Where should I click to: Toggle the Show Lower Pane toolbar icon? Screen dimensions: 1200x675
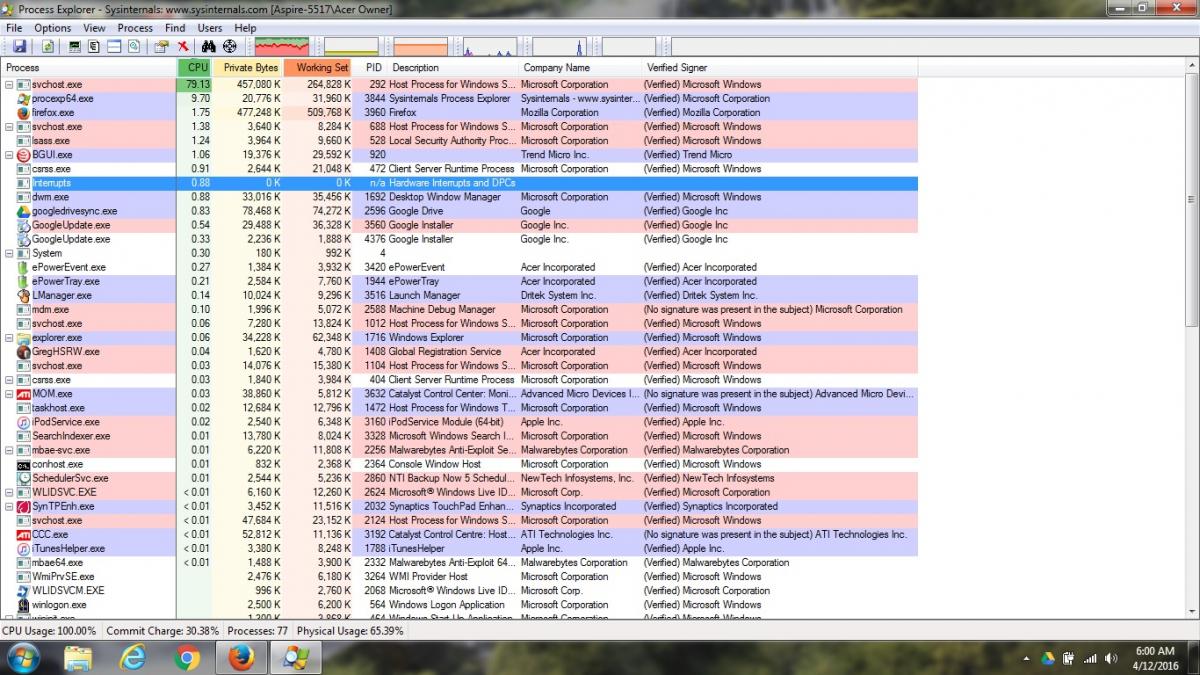(x=114, y=46)
